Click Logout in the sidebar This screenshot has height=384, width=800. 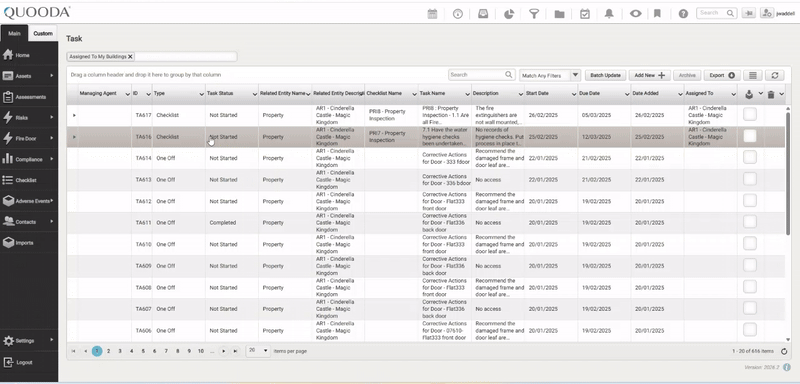29,362
